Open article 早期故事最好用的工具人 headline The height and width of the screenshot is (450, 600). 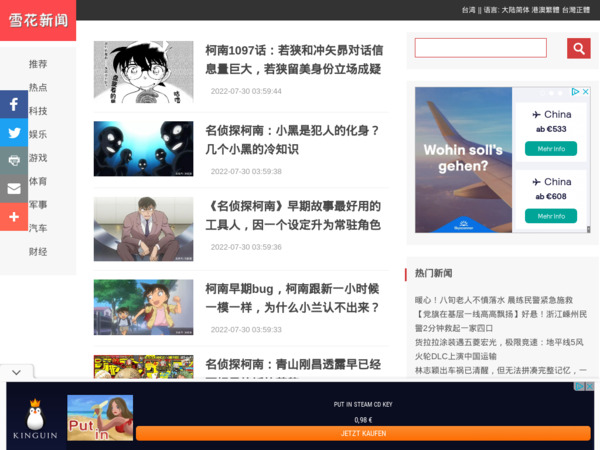pos(293,215)
